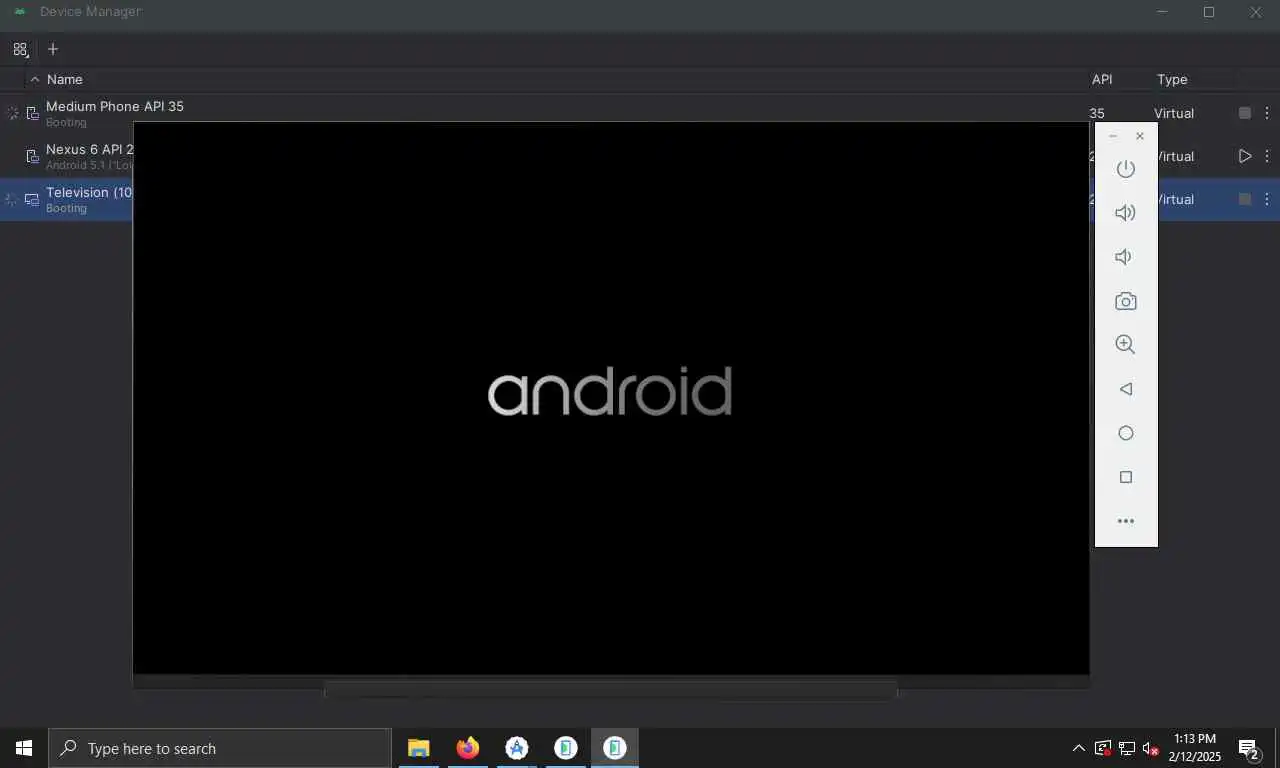1280x768 pixels.
Task: Click the emulator power button
Action: pyautogui.click(x=1126, y=169)
